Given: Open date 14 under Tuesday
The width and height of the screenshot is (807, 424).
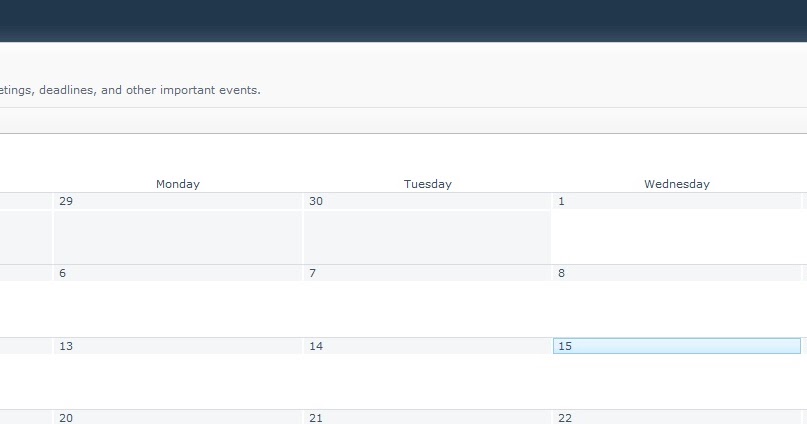Looking at the screenshot, I should pos(316,346).
